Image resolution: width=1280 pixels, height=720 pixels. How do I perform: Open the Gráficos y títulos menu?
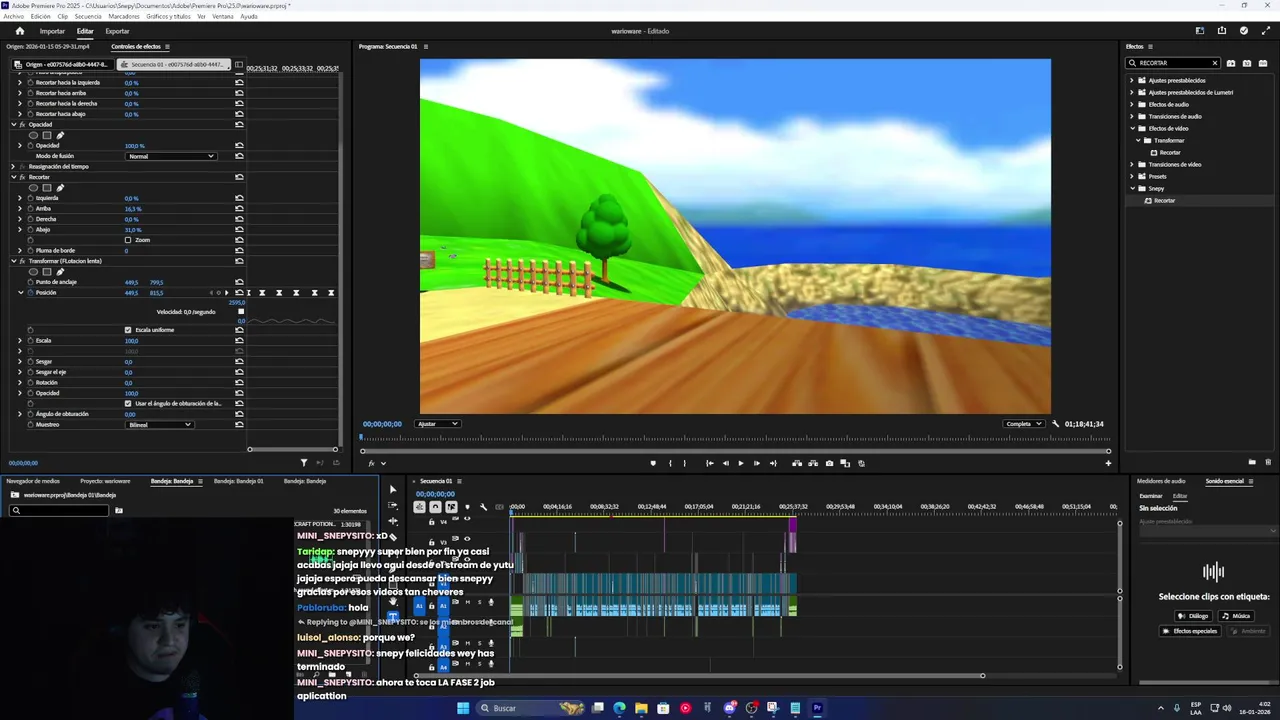168,17
